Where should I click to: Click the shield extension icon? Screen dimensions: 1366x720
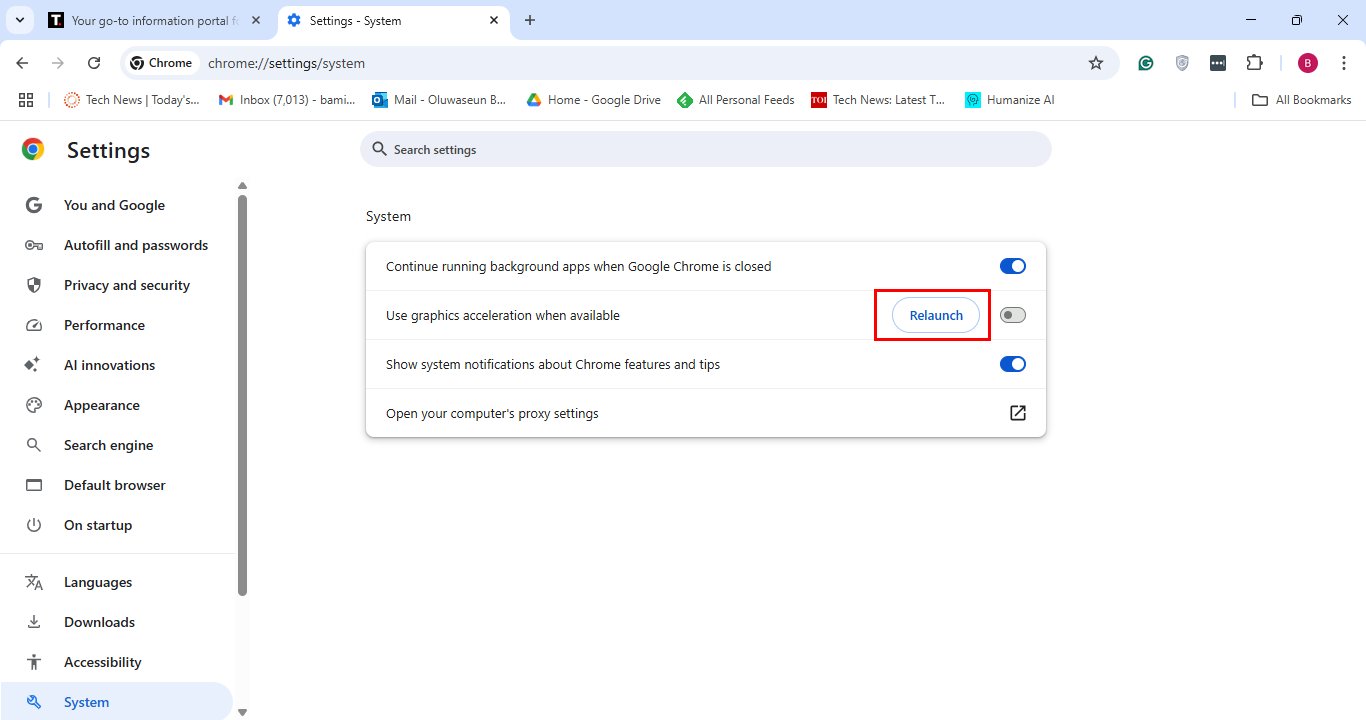[1181, 62]
